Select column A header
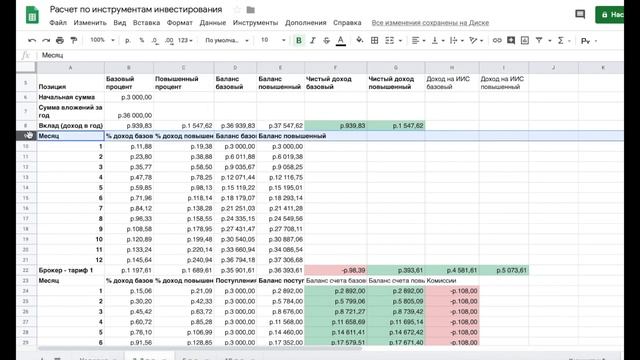 pyautogui.click(x=71, y=67)
